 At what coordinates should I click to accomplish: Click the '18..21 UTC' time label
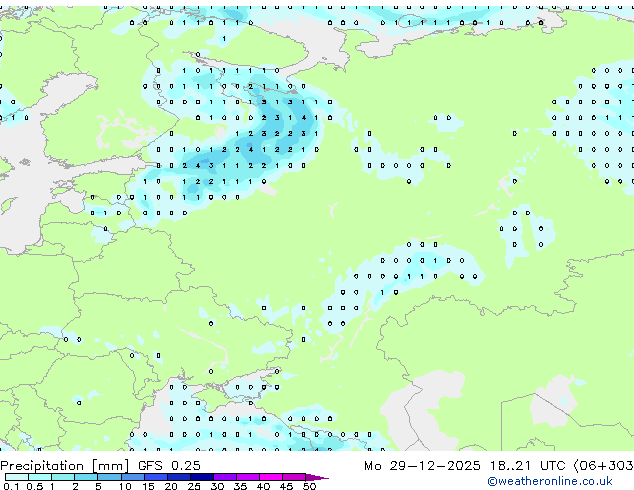click(x=527, y=466)
